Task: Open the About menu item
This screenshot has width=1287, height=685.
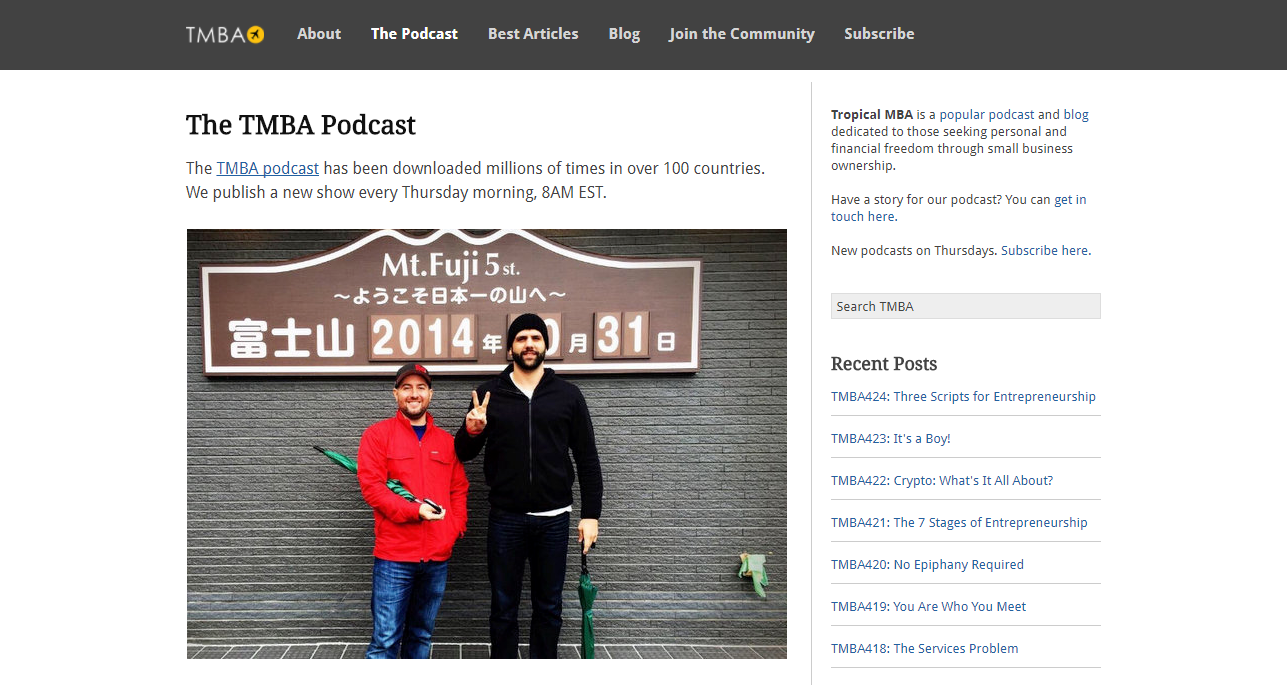Action: (319, 33)
